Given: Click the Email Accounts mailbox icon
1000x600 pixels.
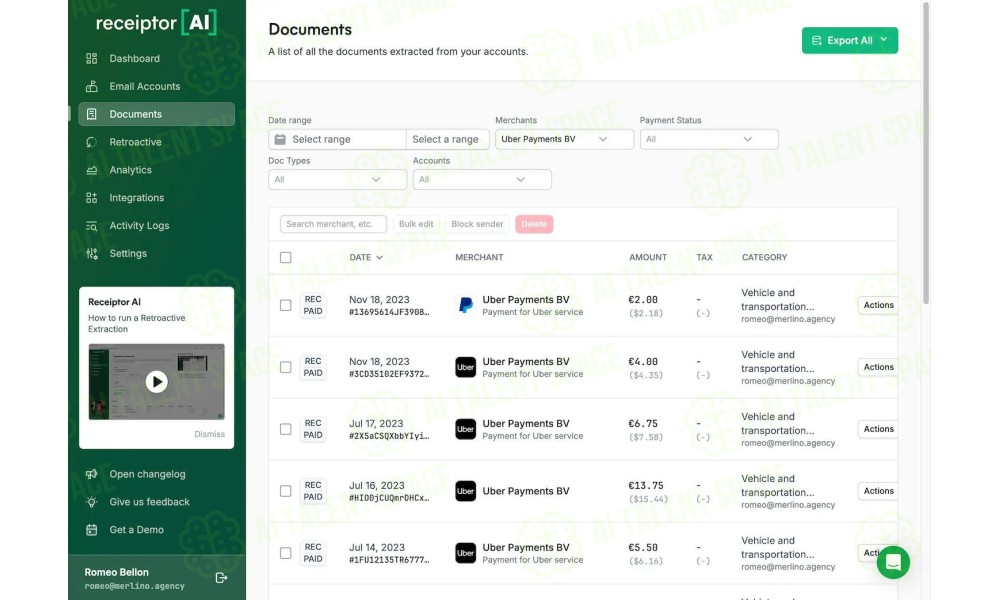Looking at the screenshot, I should click(92, 86).
